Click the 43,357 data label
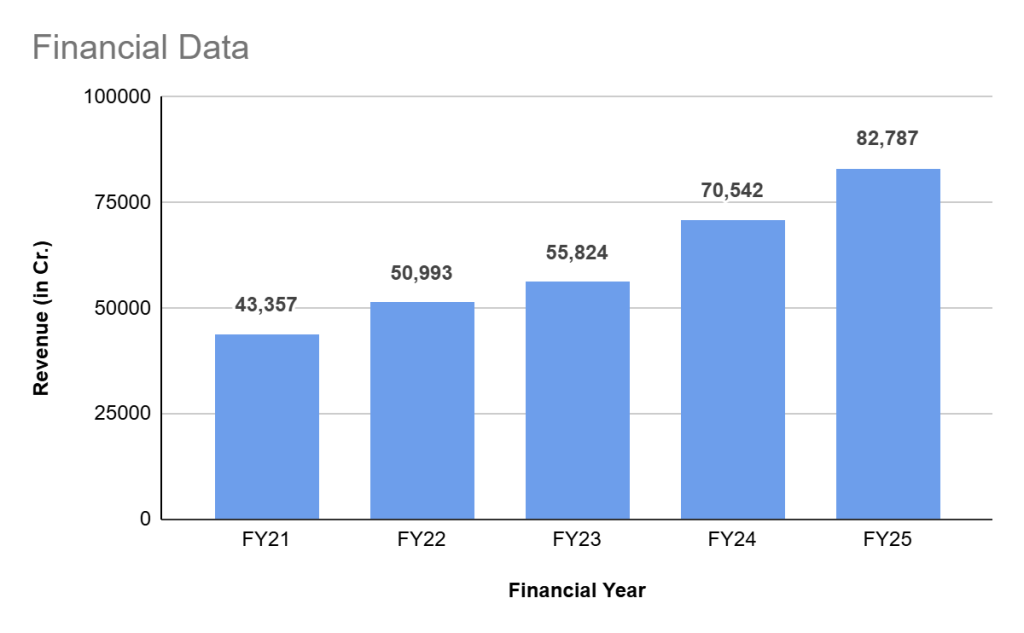This screenshot has width=1024, height=633. point(267,305)
